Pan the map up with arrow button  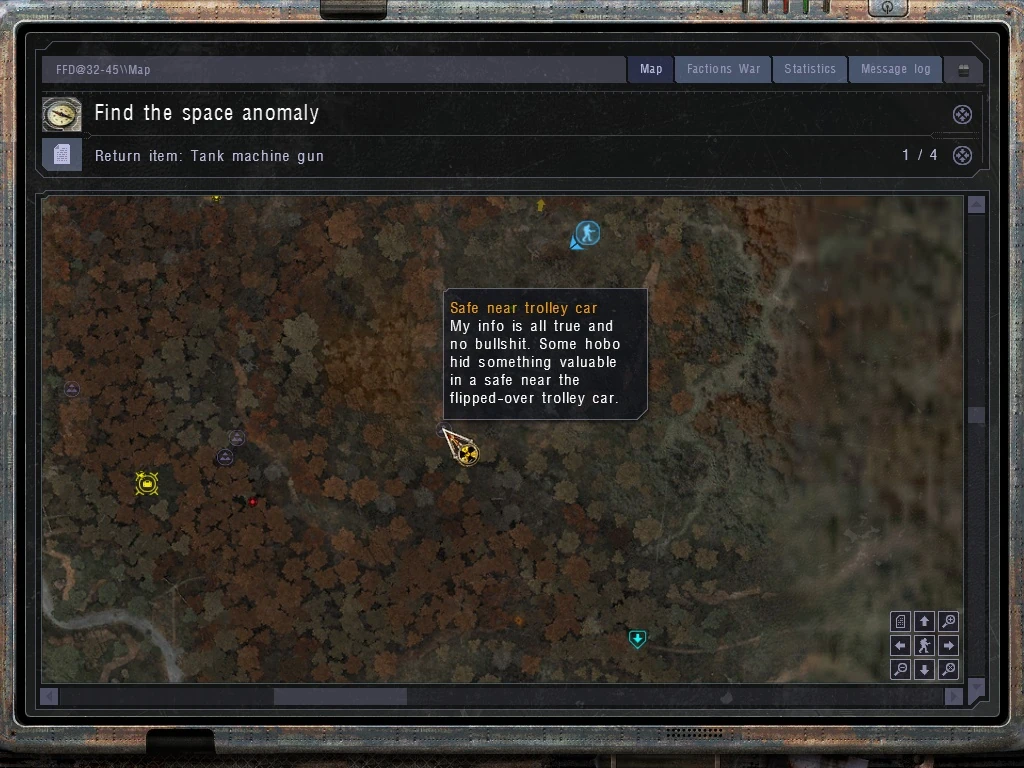pos(924,621)
